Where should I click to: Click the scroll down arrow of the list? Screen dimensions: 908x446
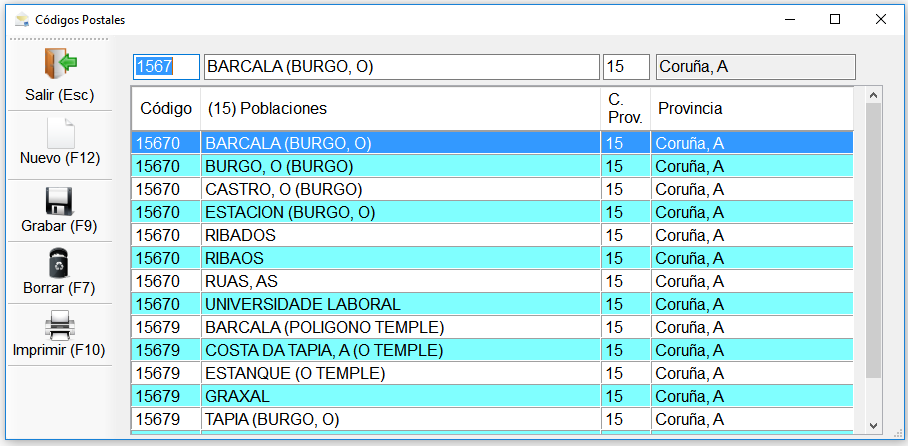[x=874, y=426]
